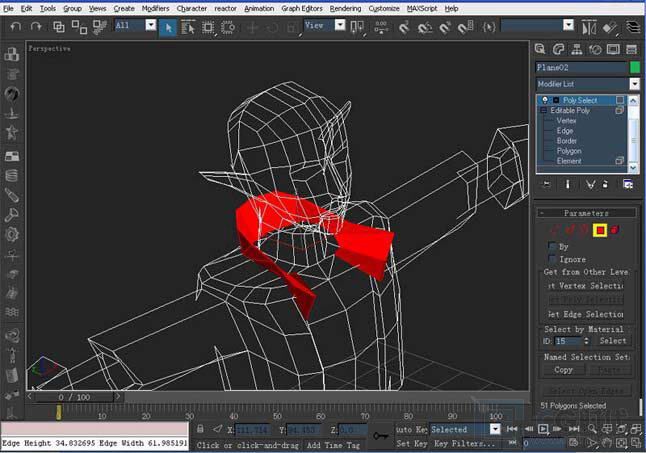Screen dimensions: 646x453
Task: Click the green object color swatch
Action: click(x=635, y=67)
